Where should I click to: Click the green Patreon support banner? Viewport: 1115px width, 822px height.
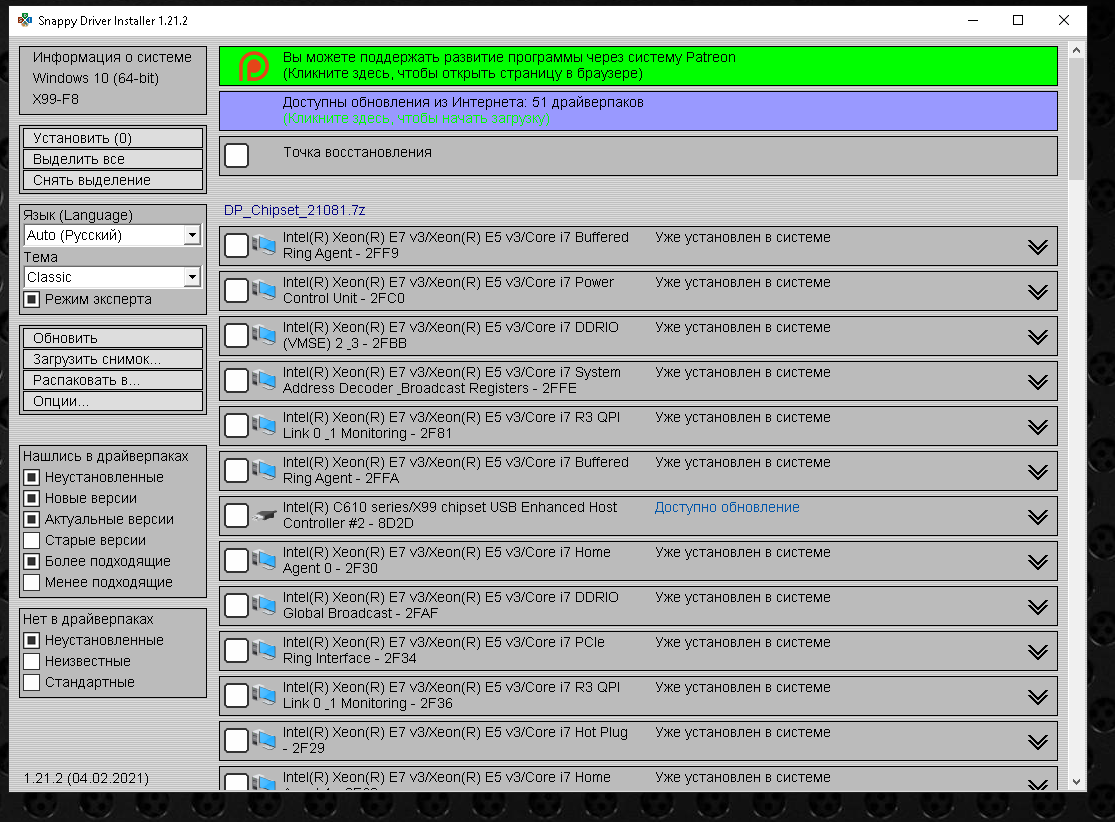click(639, 65)
